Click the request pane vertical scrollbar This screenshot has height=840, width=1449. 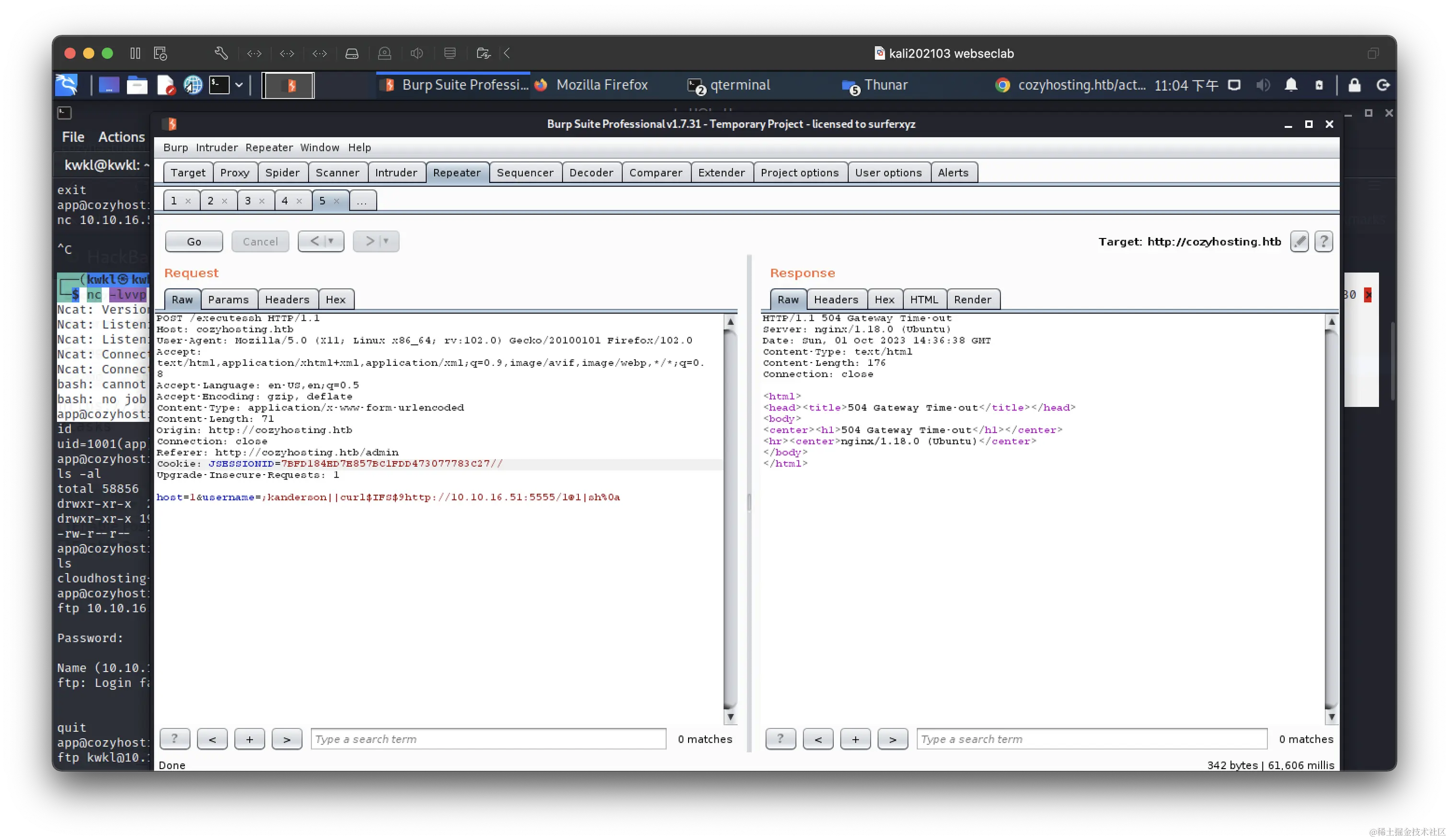[x=730, y=517]
